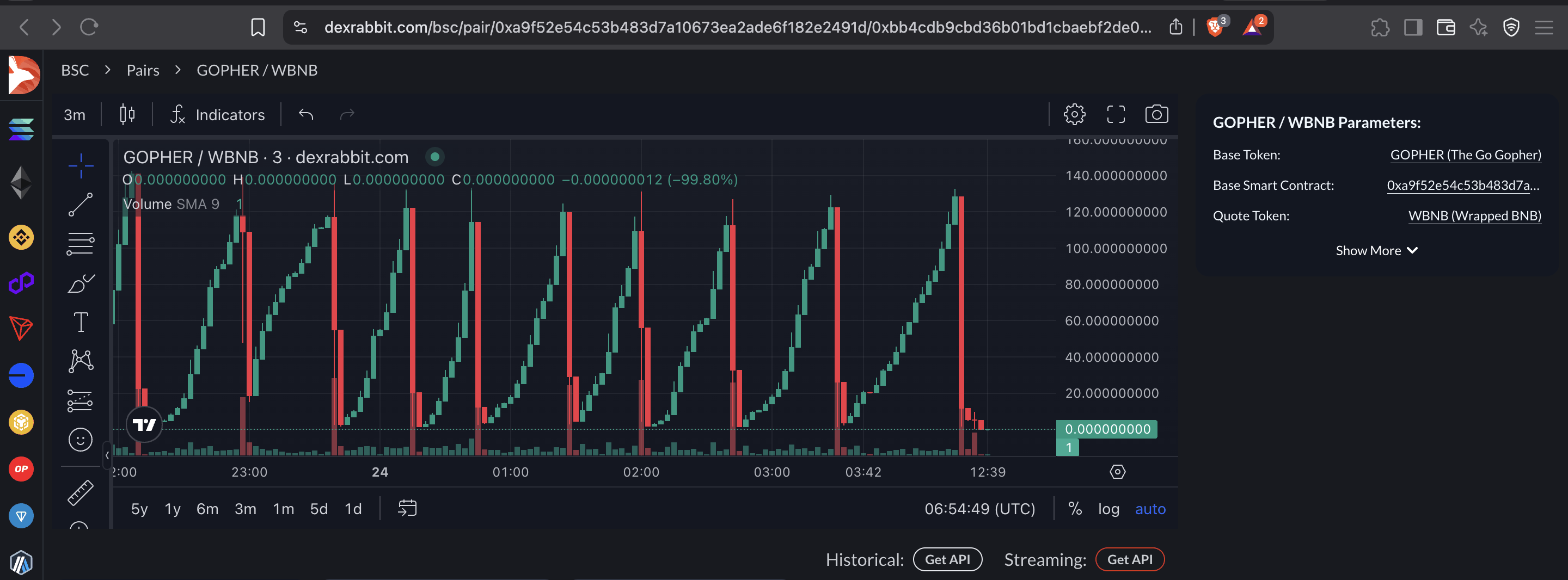
Task: Click the browser address bar URL
Action: pyautogui.click(x=737, y=27)
